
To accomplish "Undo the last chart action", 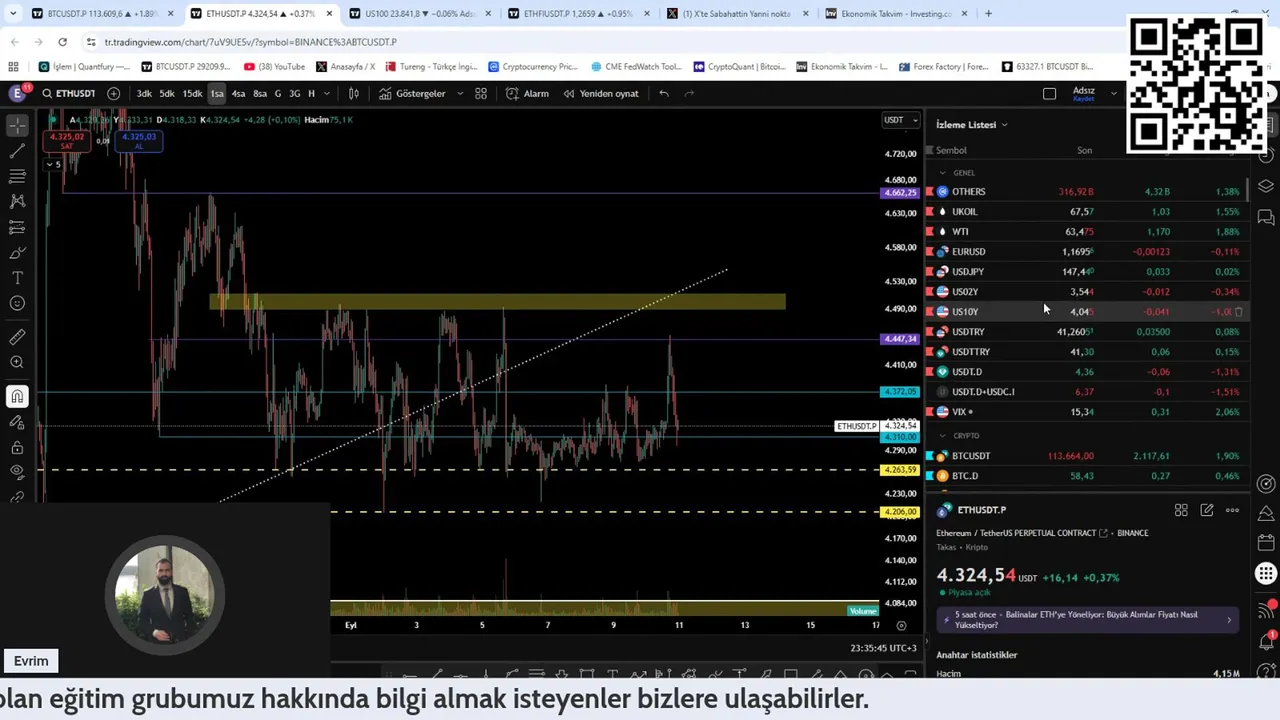I will pyautogui.click(x=664, y=93).
